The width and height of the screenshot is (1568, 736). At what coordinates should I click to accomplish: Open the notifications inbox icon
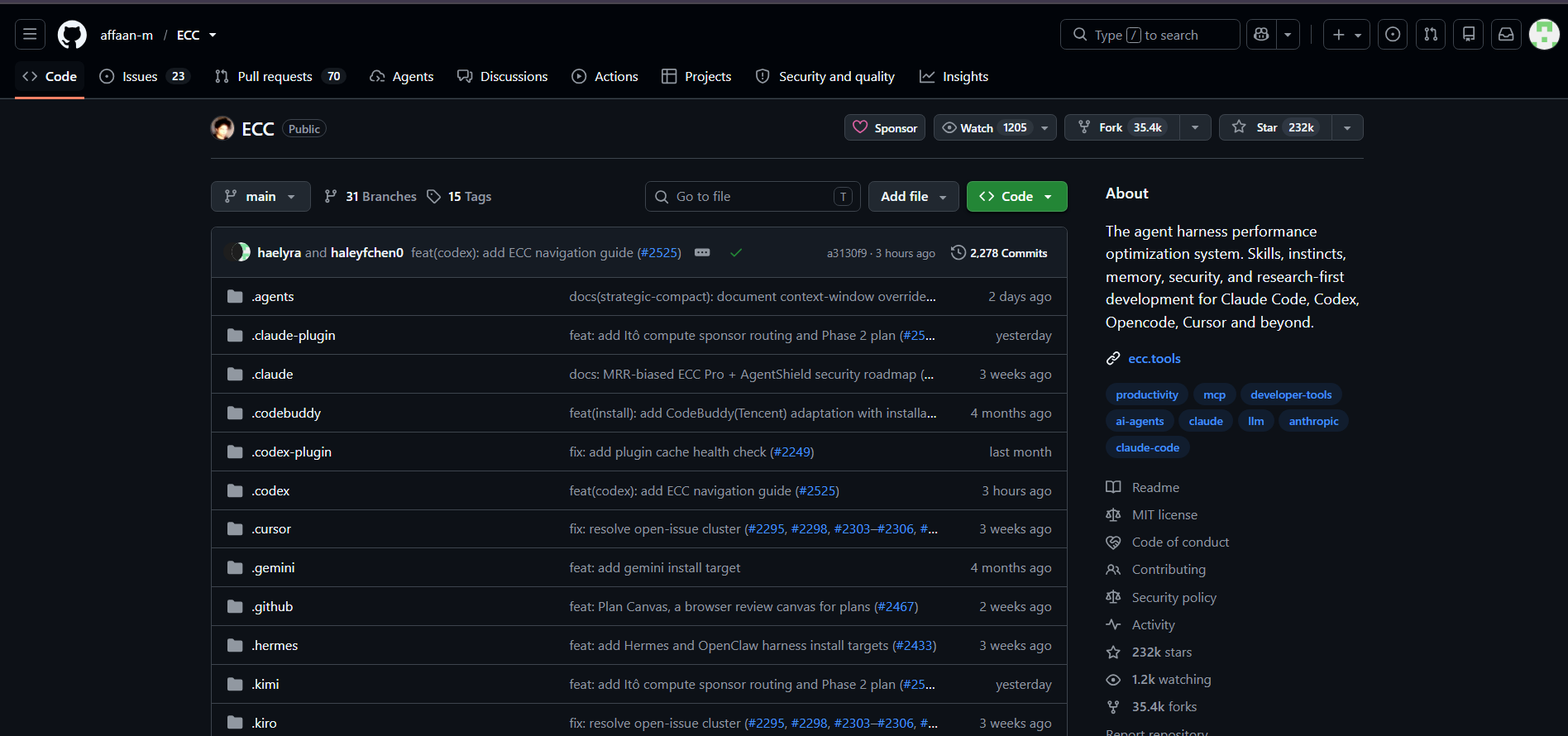(1506, 35)
